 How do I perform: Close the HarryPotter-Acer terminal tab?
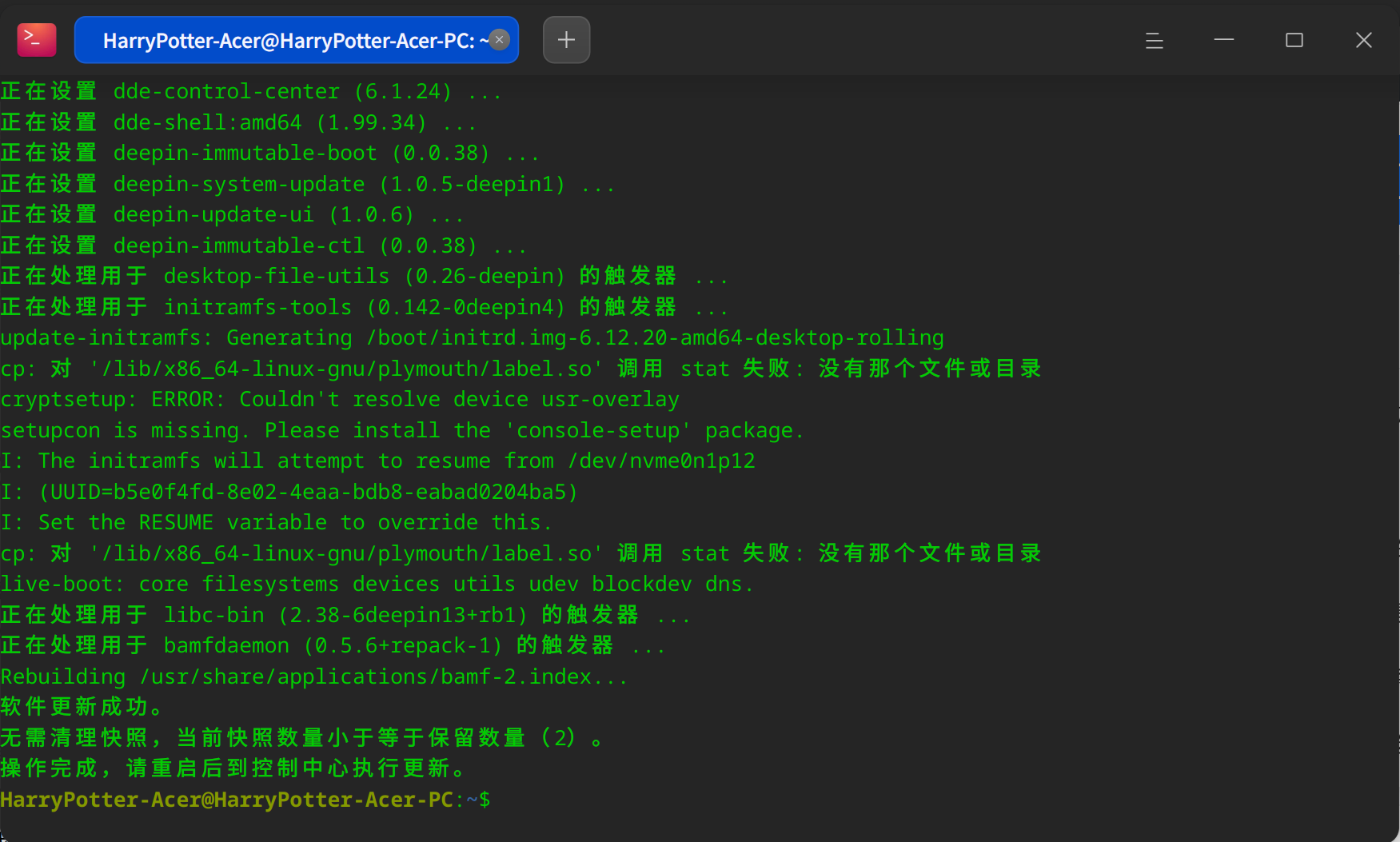coord(499,40)
